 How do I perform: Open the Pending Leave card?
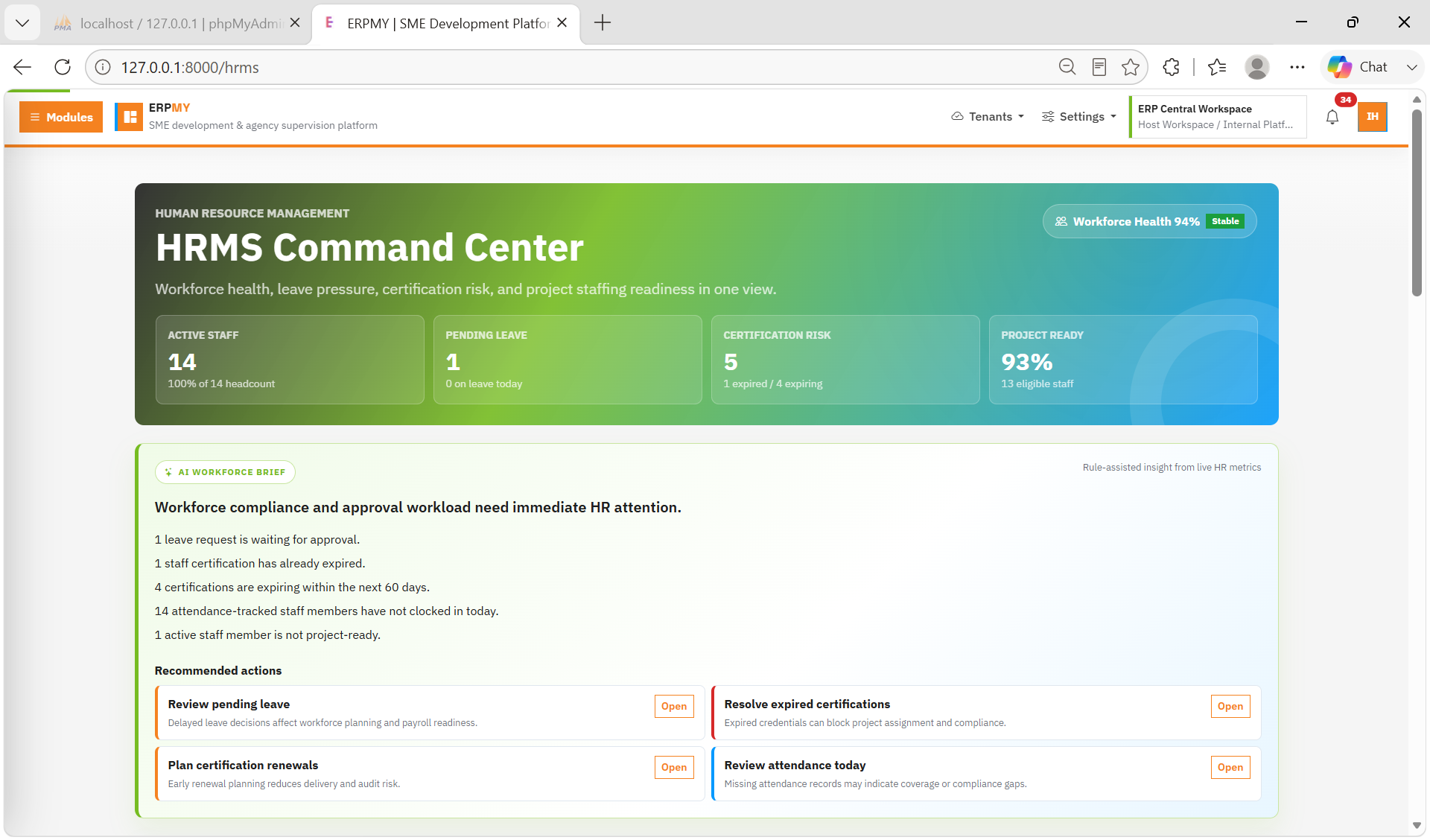tap(568, 360)
